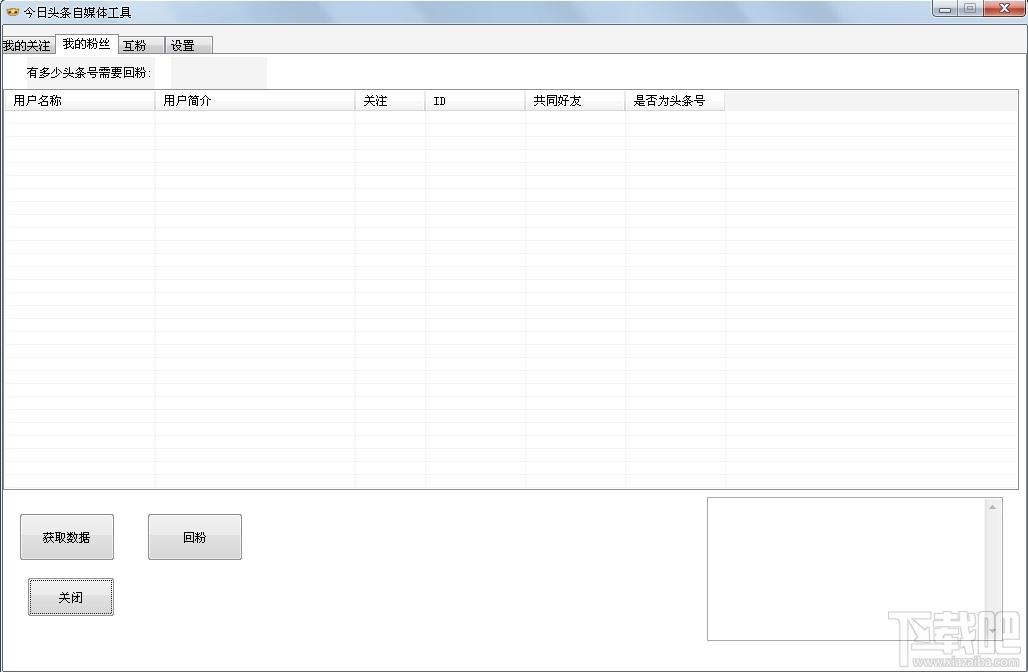
Task: Click the 获取数据 button
Action: (67, 537)
